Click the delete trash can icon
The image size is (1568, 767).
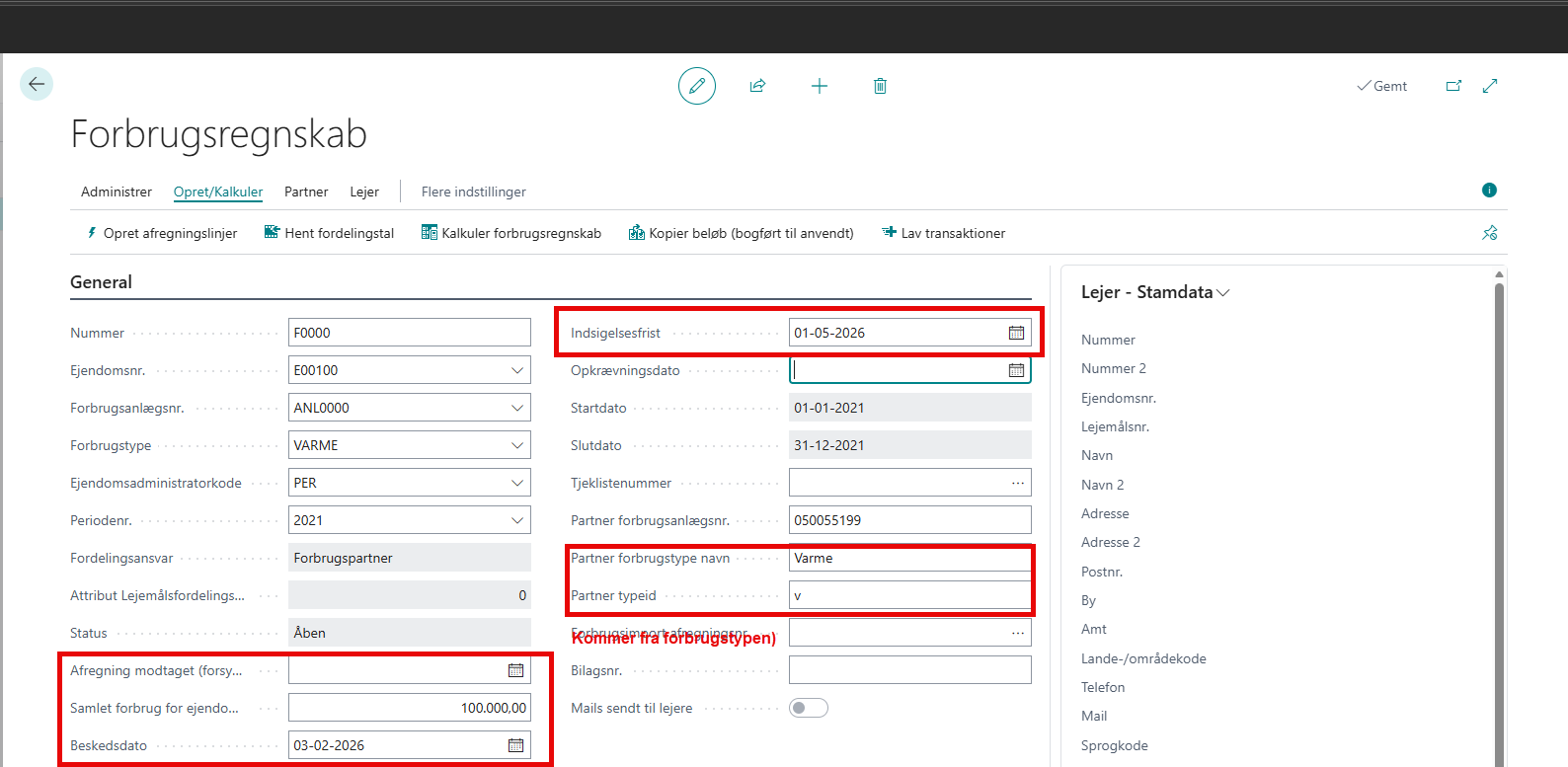[880, 86]
